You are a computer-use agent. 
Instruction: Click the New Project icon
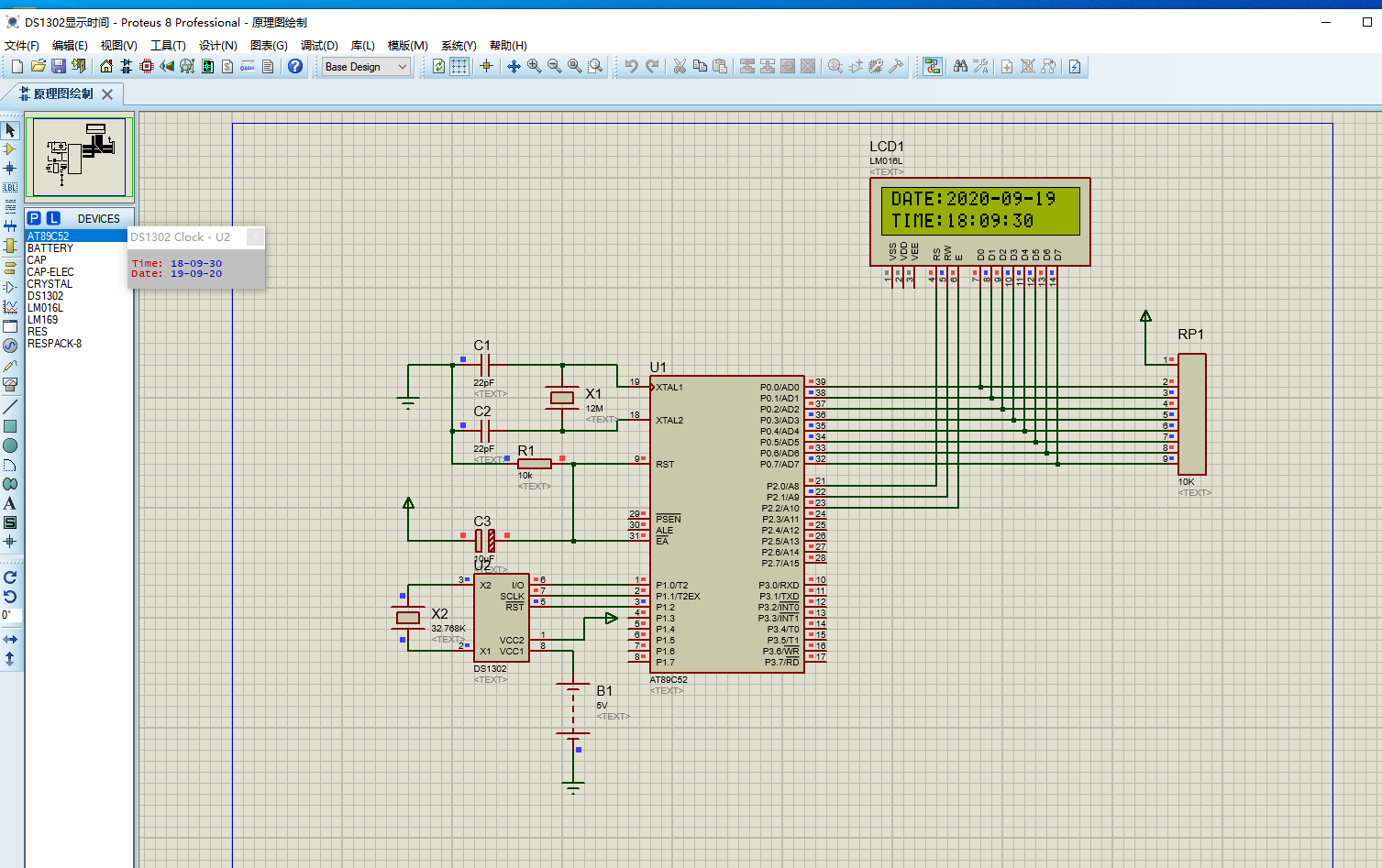pos(17,66)
